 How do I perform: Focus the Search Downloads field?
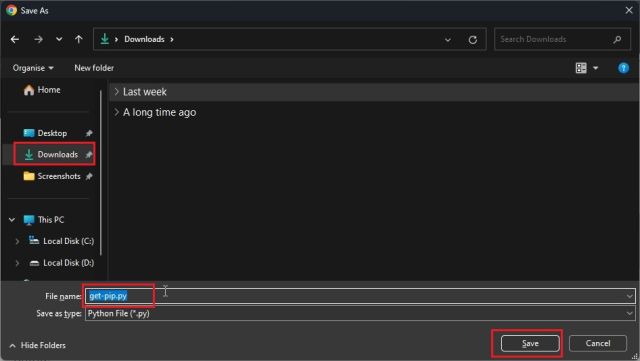562,39
